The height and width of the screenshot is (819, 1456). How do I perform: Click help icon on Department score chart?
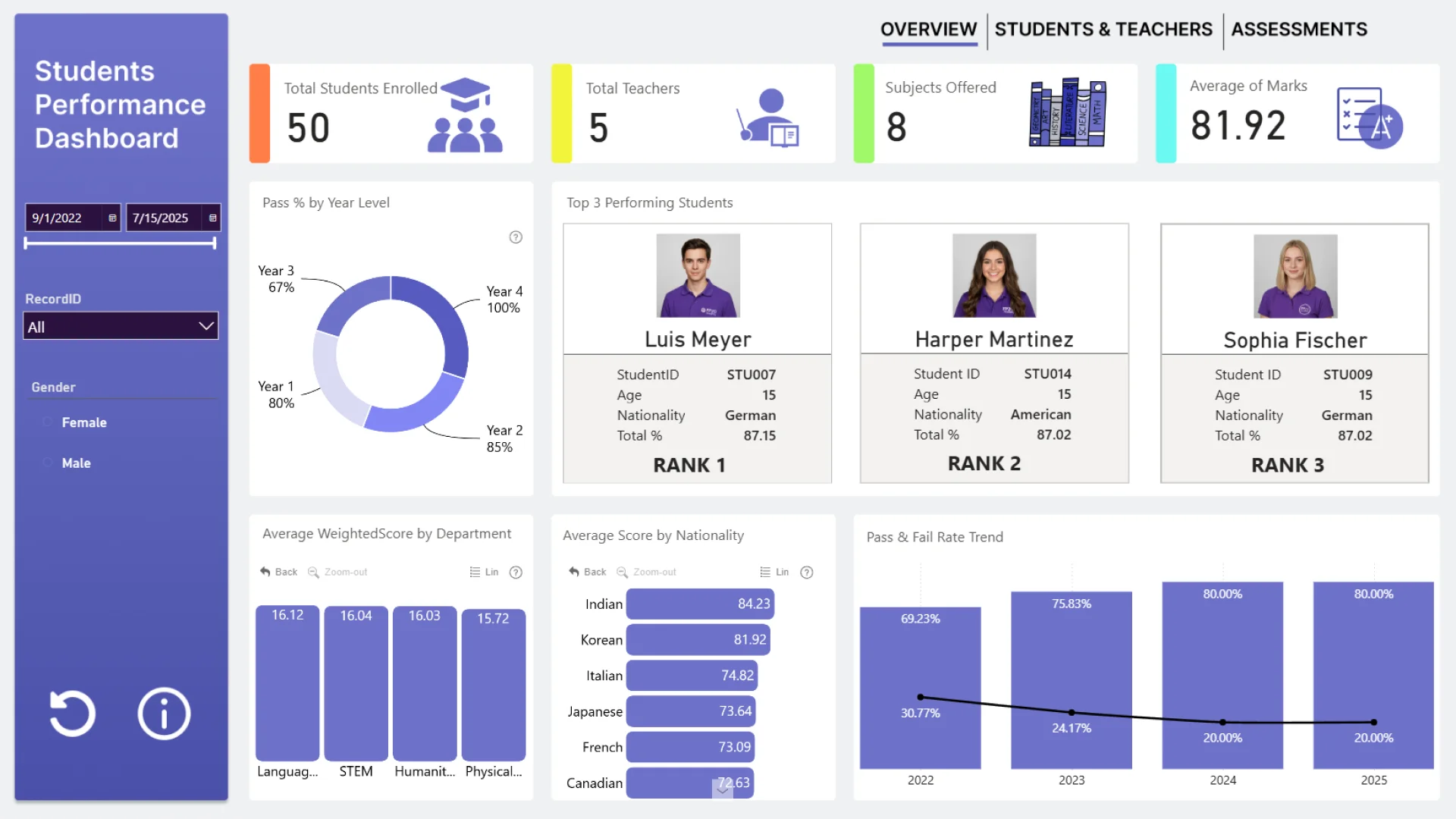516,573
